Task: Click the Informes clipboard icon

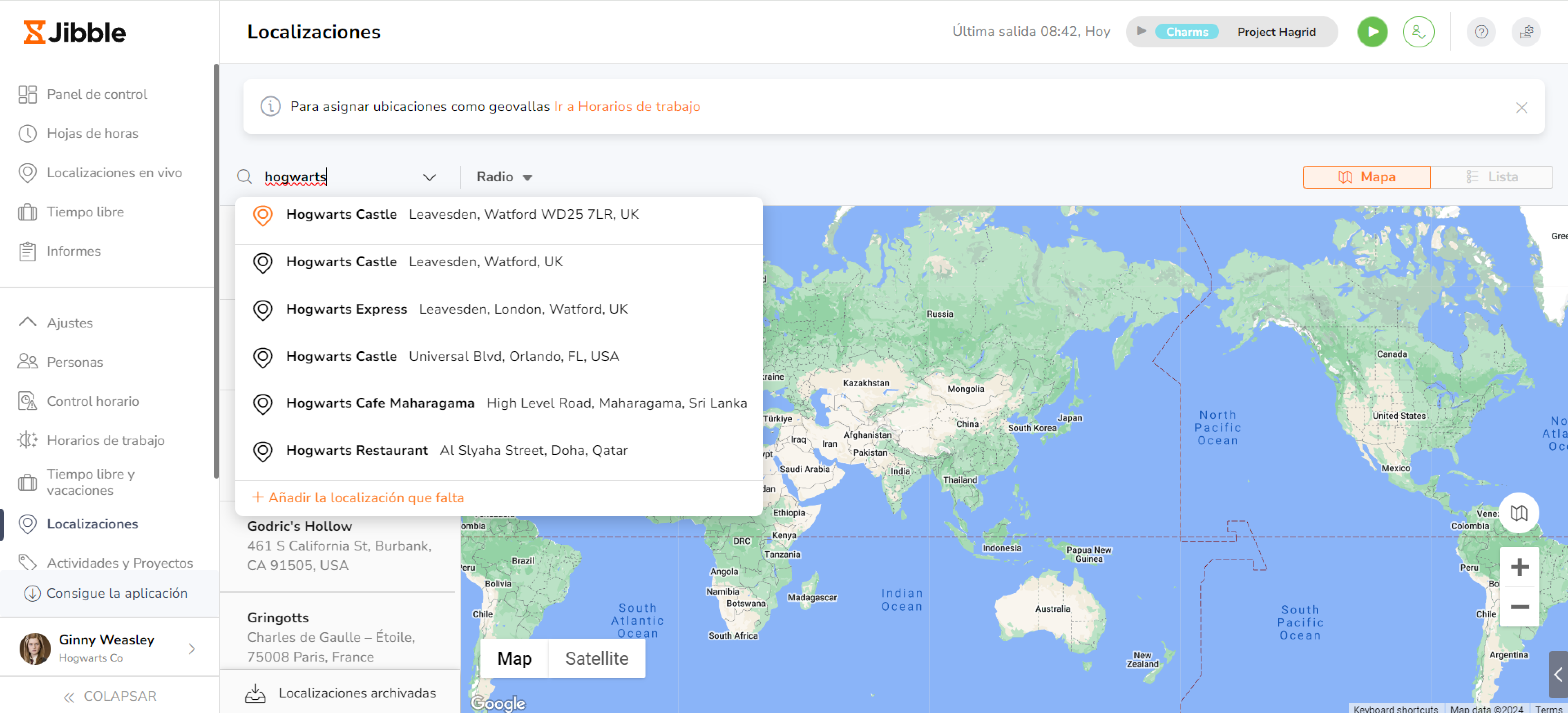Action: pyautogui.click(x=27, y=251)
